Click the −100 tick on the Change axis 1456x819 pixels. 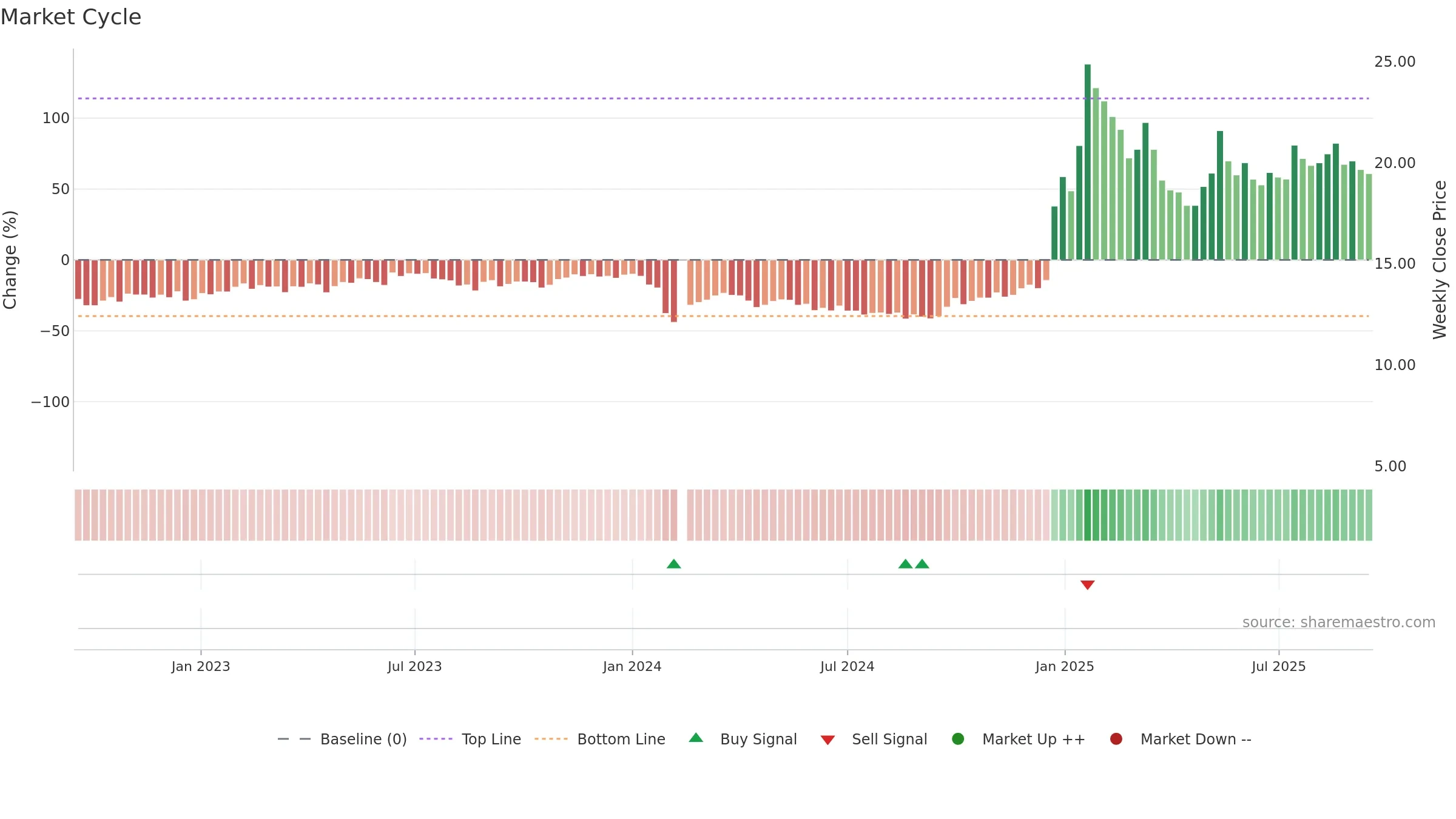[50, 402]
